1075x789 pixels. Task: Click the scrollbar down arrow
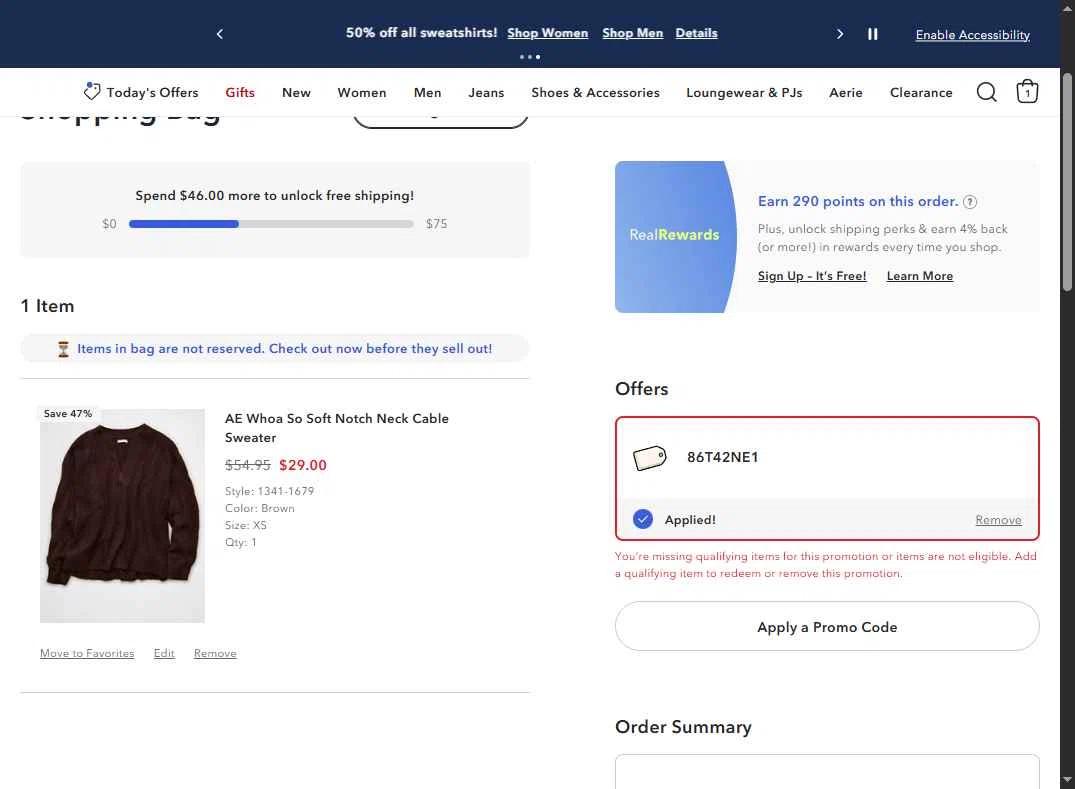(x=1067, y=780)
